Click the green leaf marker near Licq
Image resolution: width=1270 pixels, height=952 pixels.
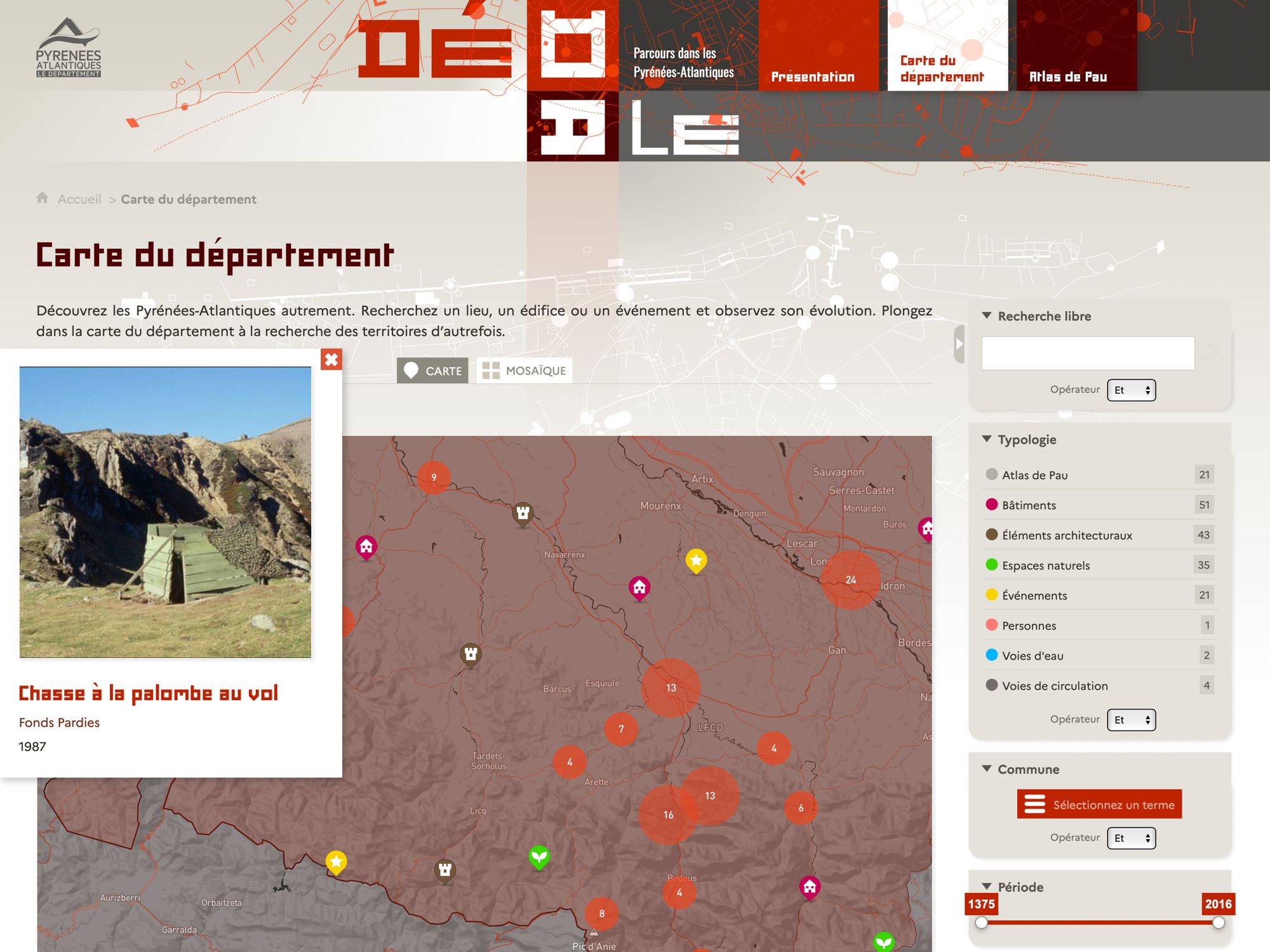(x=539, y=857)
